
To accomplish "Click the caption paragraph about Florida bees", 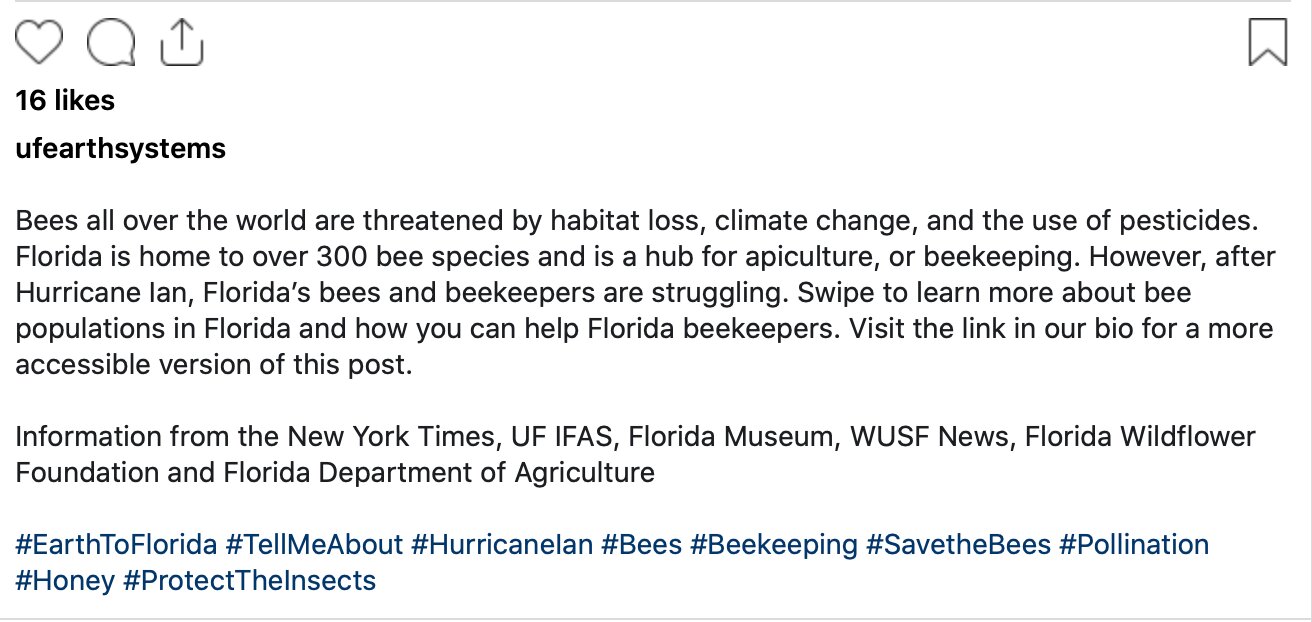I will (x=646, y=291).
